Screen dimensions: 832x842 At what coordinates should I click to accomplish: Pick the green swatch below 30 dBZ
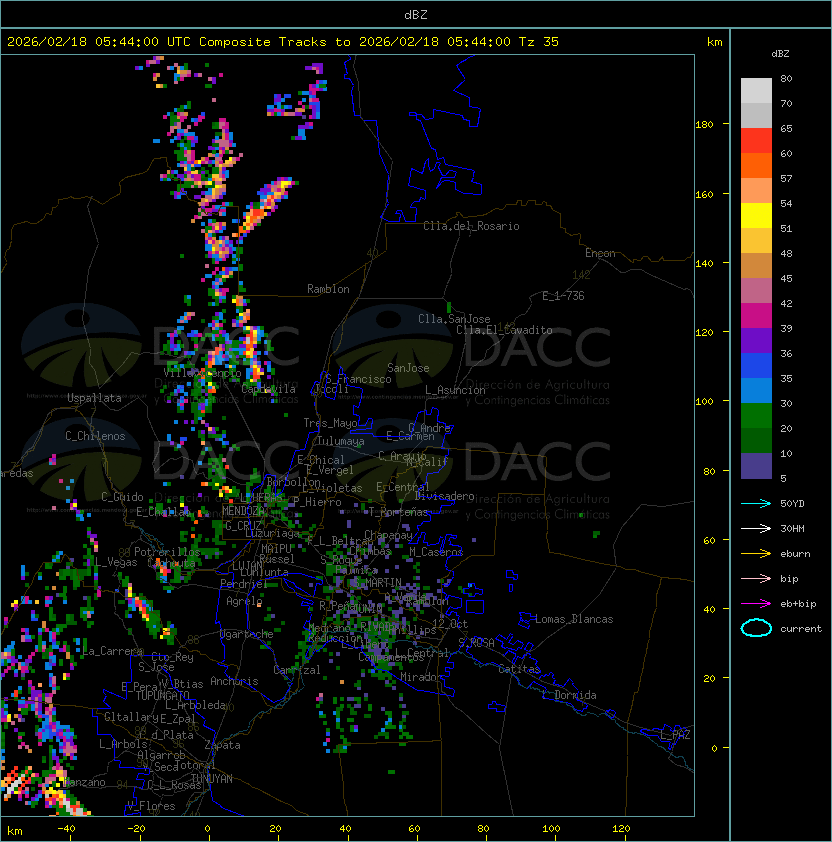point(756,416)
